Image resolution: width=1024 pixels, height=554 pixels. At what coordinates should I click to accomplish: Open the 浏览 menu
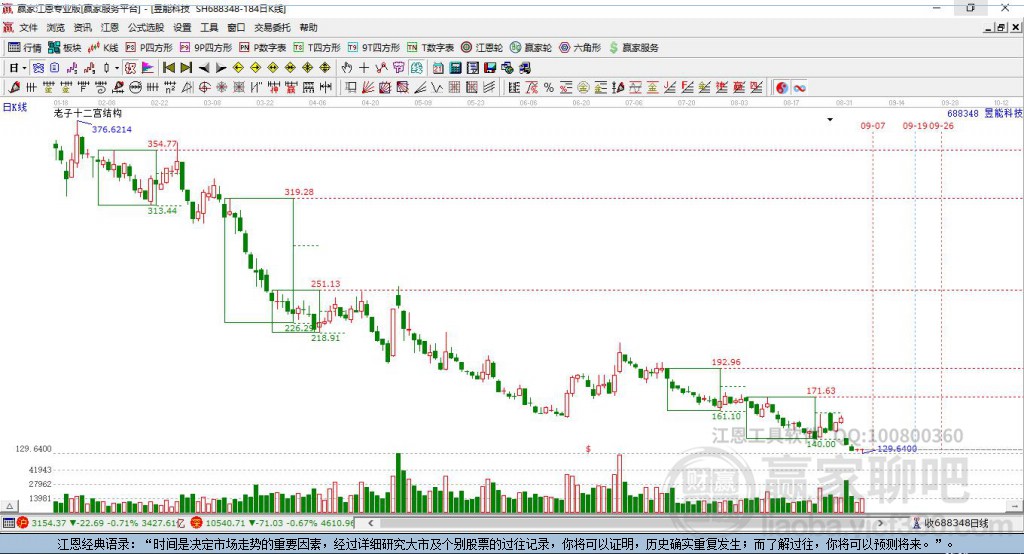[x=56, y=27]
